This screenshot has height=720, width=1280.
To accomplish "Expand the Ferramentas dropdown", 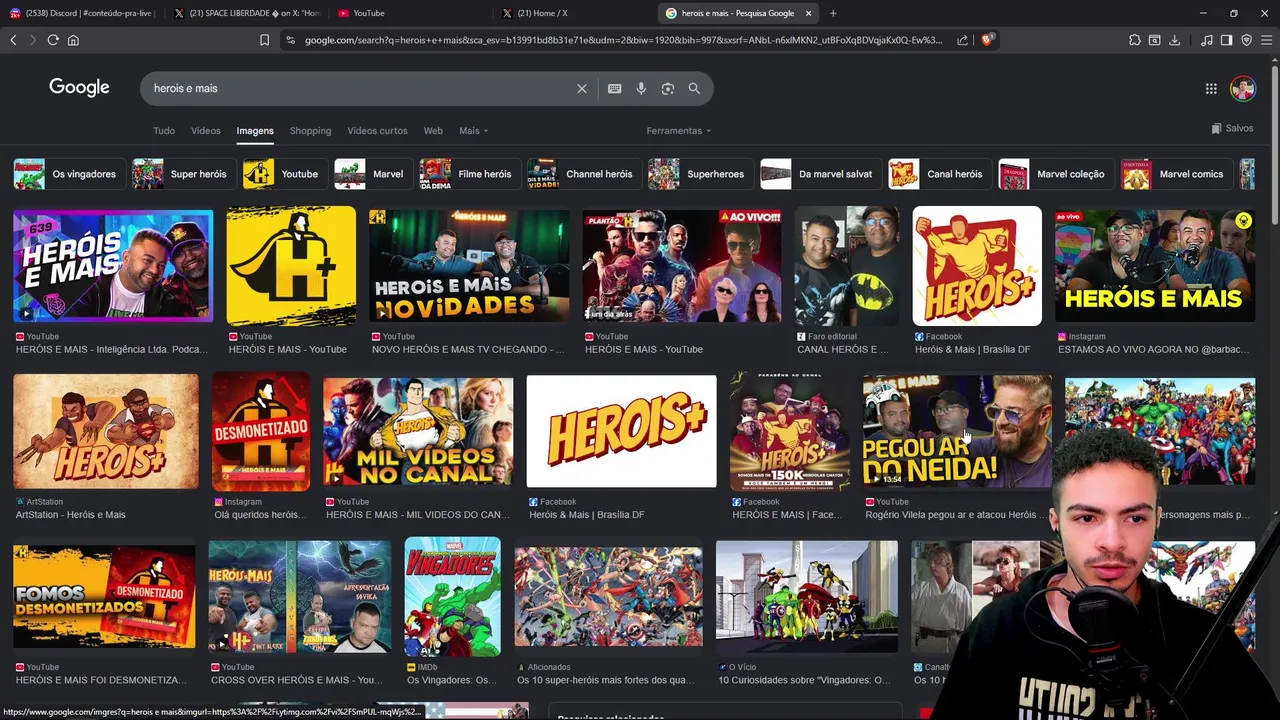I will pyautogui.click(x=678, y=131).
